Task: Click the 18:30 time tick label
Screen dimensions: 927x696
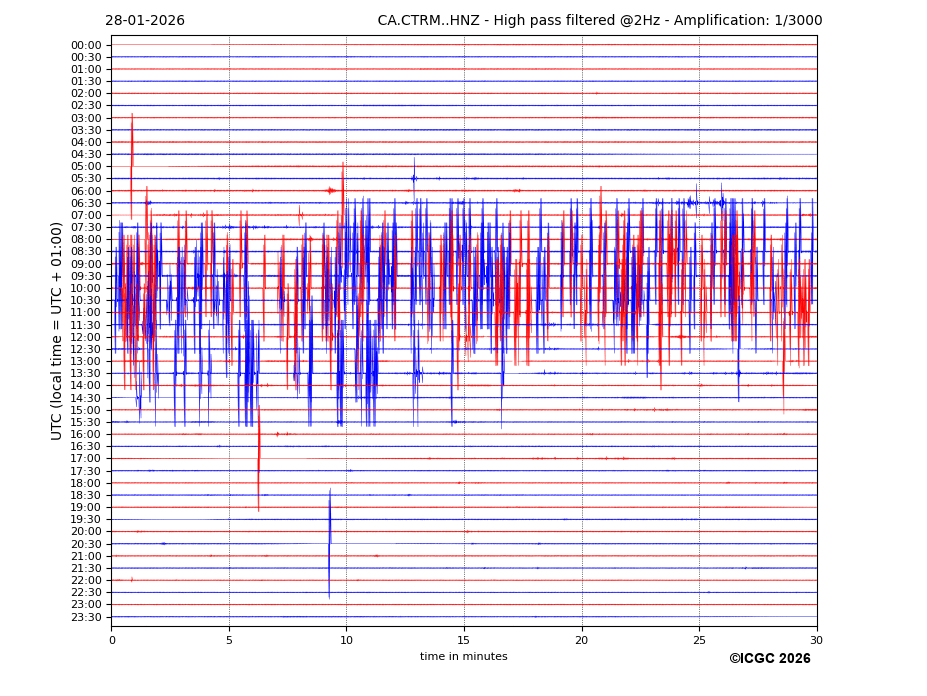Action: coord(86,495)
